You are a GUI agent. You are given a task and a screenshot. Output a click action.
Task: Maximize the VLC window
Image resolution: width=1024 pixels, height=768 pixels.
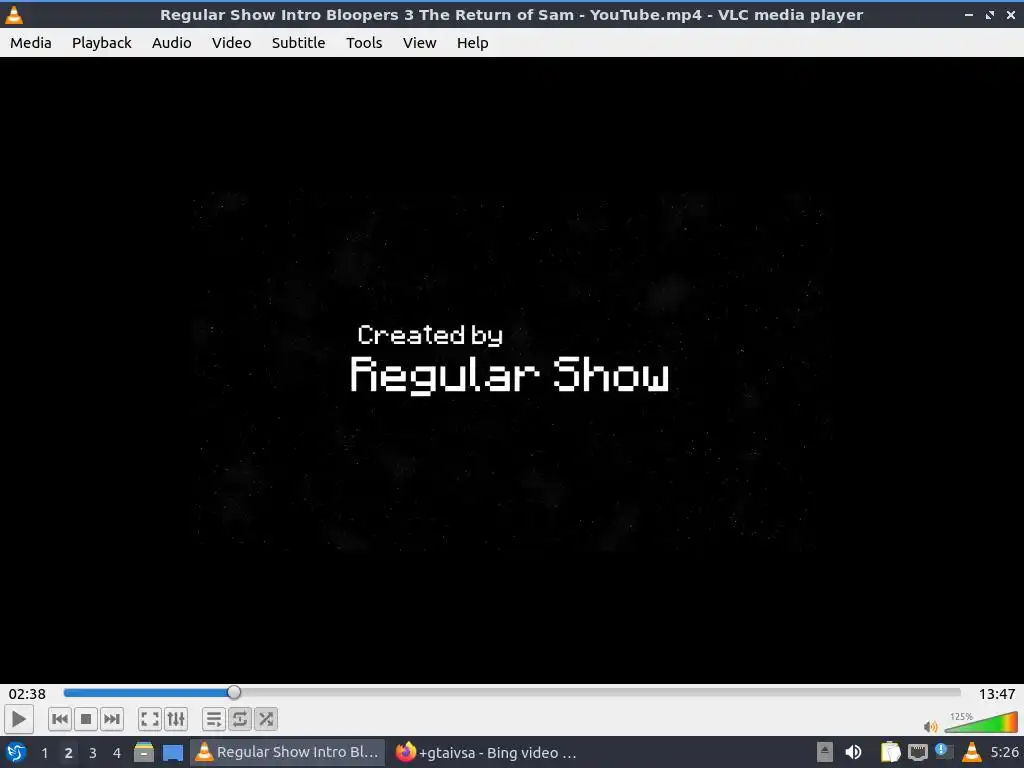(990, 14)
